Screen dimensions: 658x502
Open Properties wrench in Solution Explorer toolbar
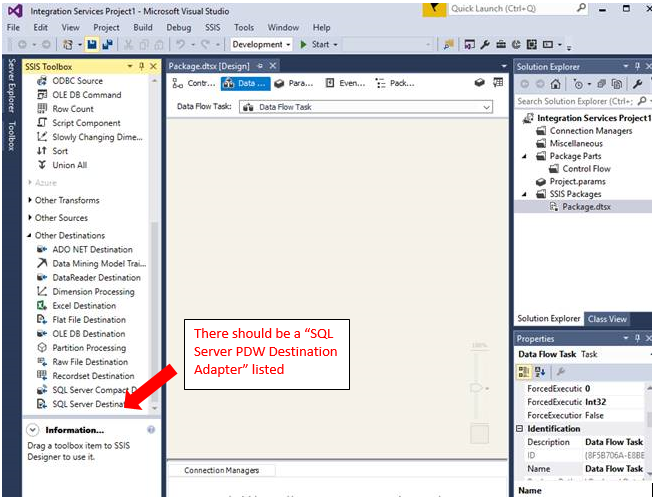tap(637, 84)
